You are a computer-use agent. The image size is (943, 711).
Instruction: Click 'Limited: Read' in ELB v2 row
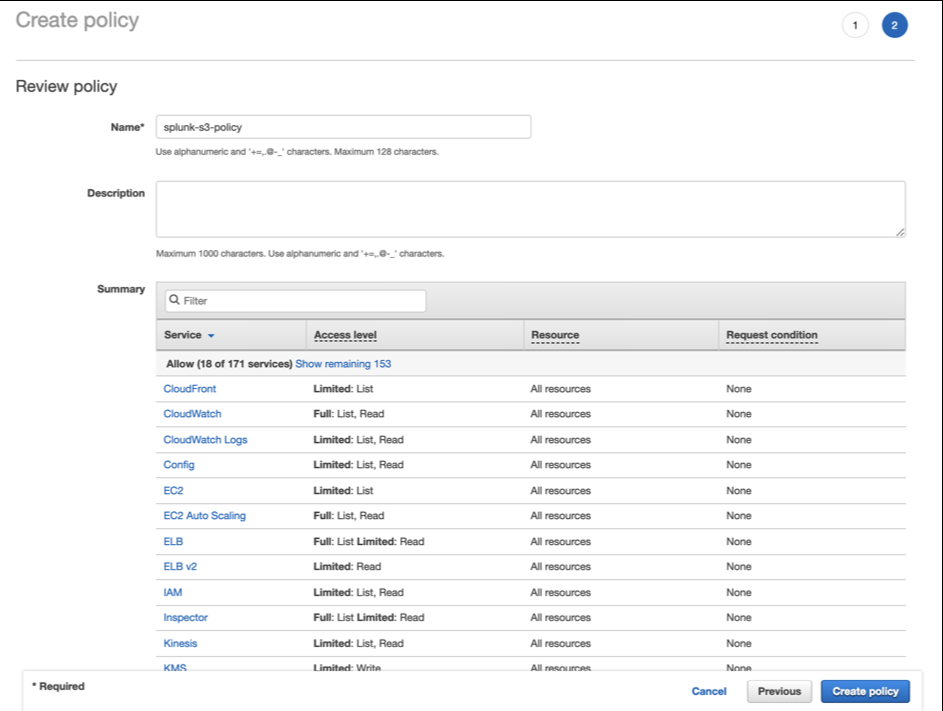(347, 567)
